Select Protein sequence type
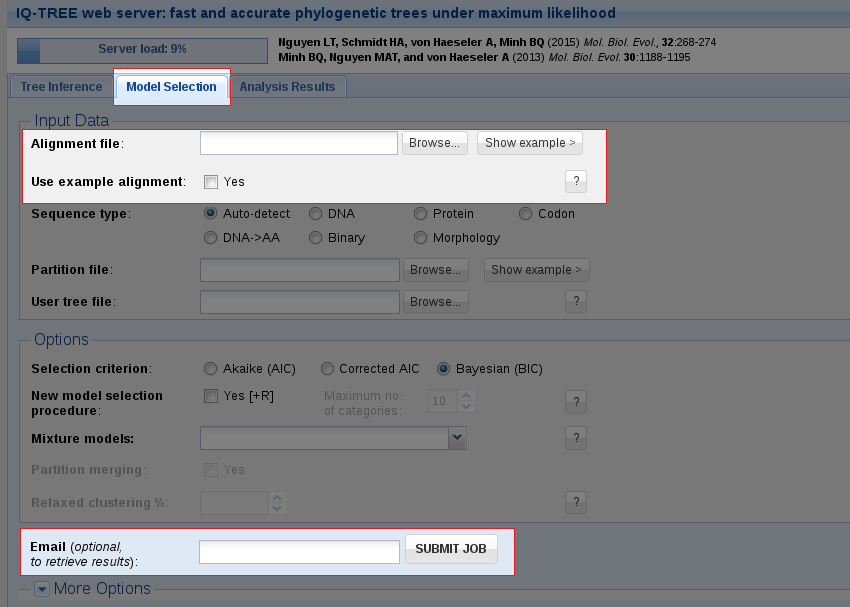This screenshot has width=850, height=607. (x=420, y=214)
